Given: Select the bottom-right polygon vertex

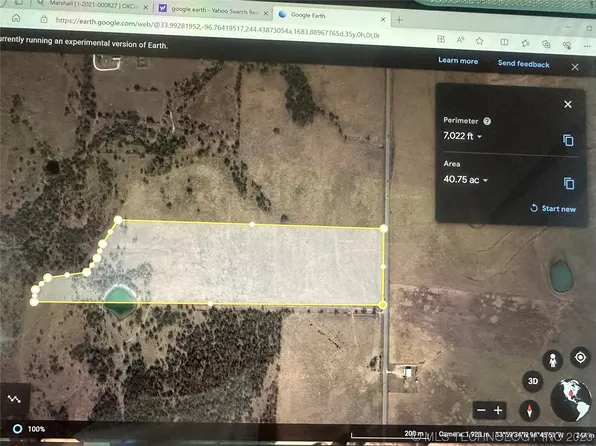Looking at the screenshot, I should [x=383, y=305].
